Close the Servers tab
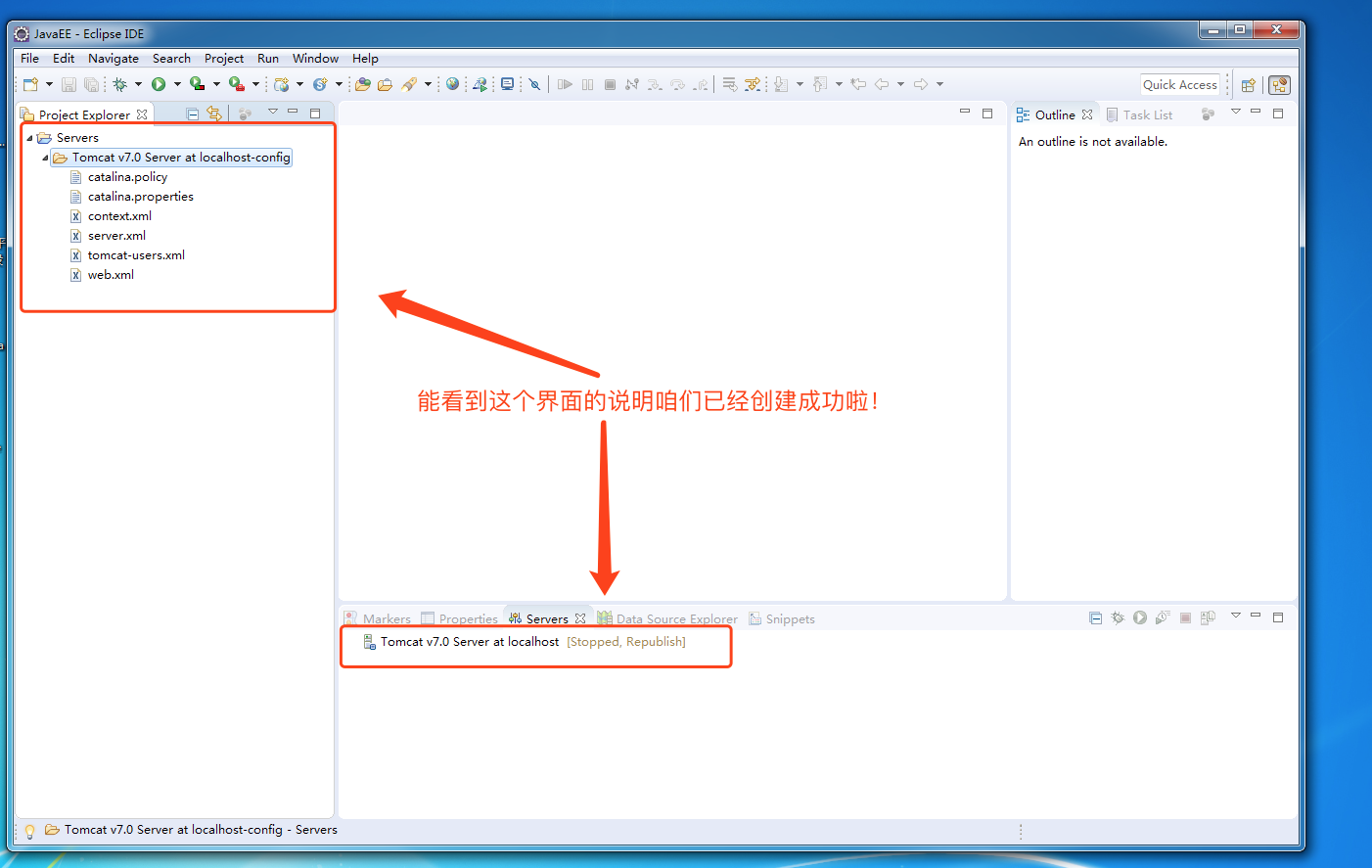 (x=580, y=618)
